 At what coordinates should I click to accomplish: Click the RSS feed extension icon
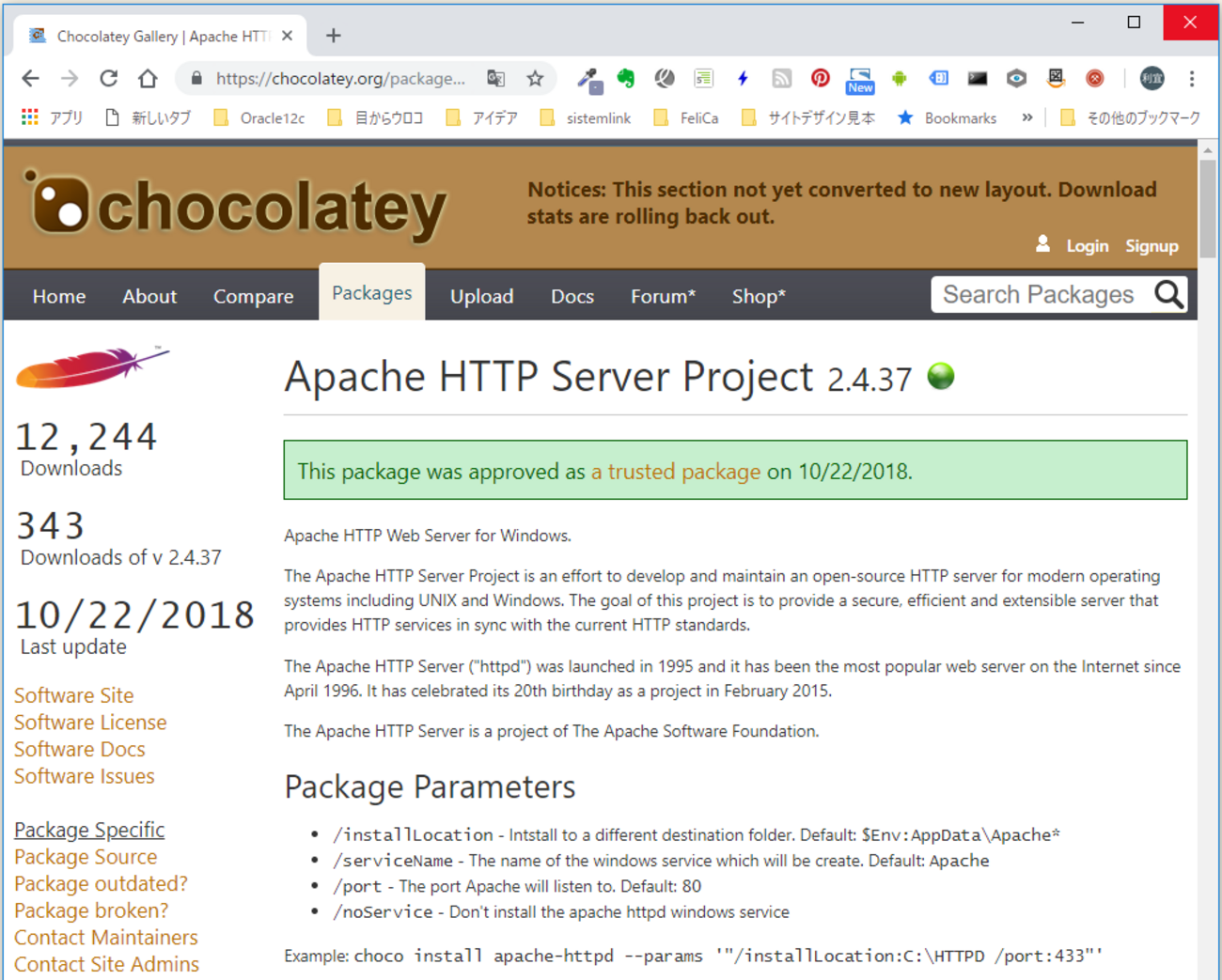[781, 79]
